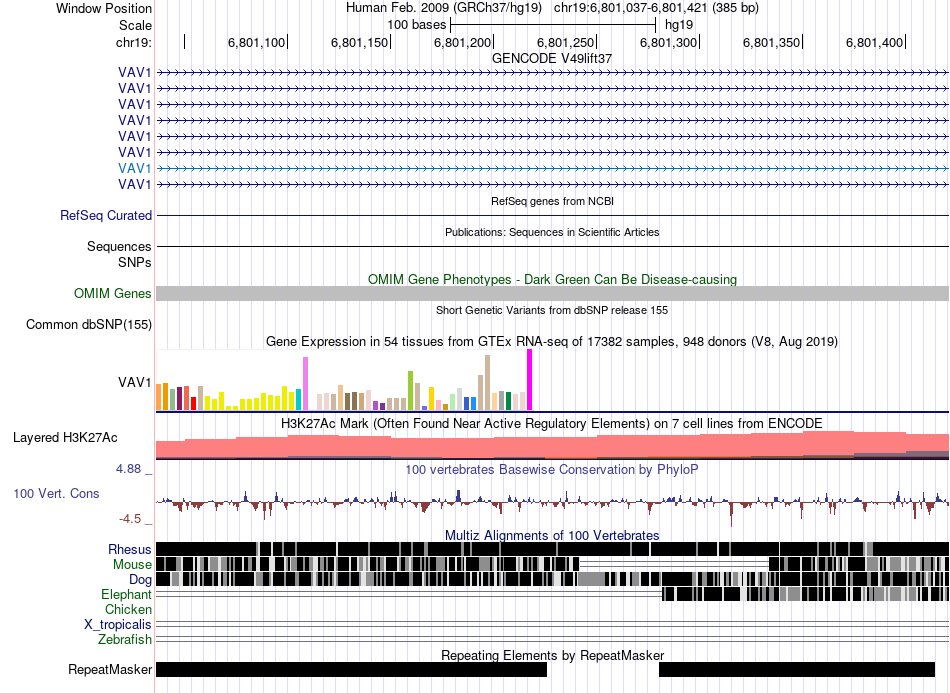Click the 'Layered H3K27Ac' label
Viewport: 950px width, 693px height.
pyautogui.click(x=65, y=437)
